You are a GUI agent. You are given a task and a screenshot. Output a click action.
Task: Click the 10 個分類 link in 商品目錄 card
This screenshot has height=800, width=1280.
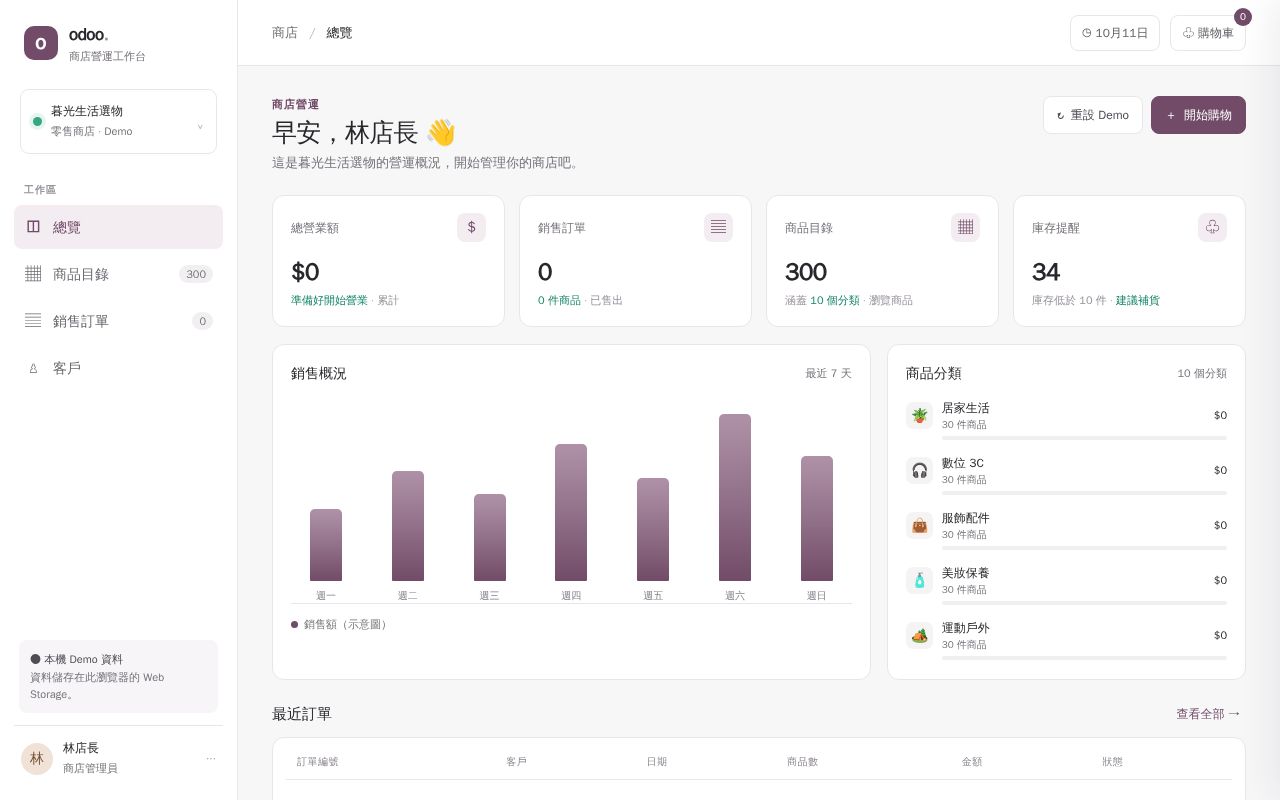[x=834, y=300]
